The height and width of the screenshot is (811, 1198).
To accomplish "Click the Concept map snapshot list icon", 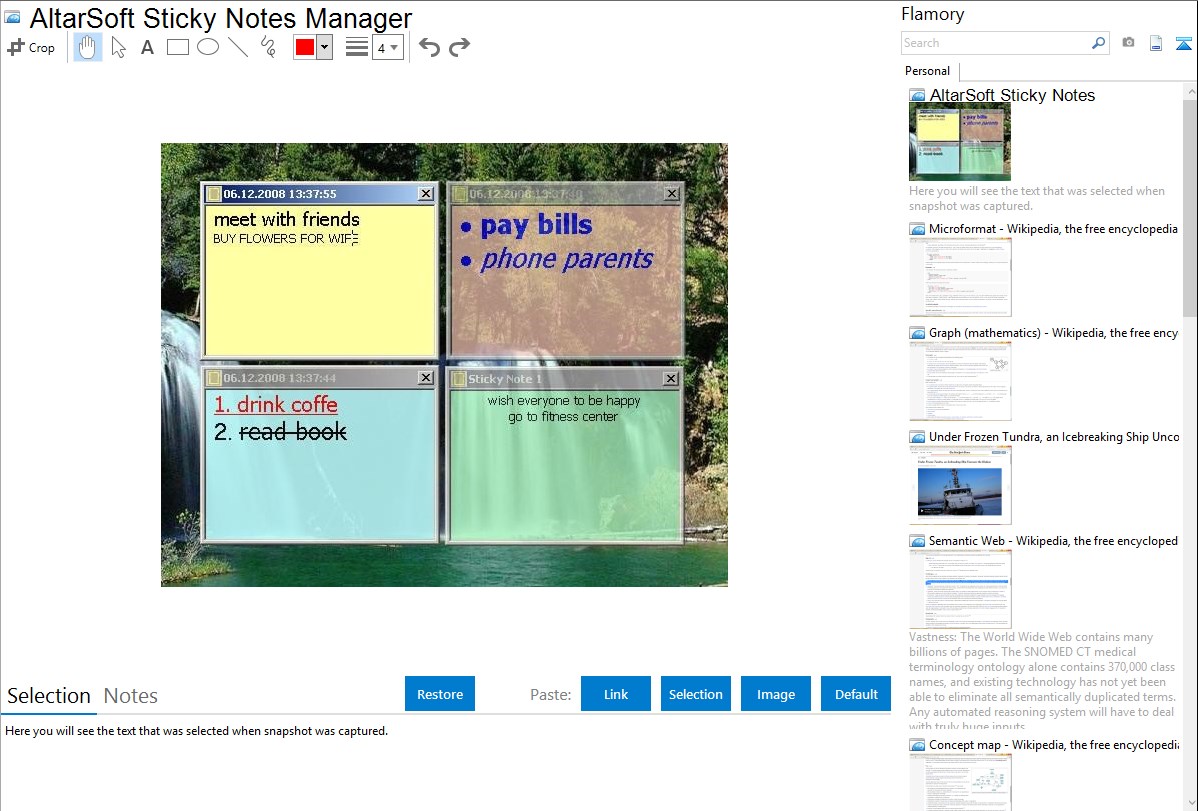I will tap(917, 744).
